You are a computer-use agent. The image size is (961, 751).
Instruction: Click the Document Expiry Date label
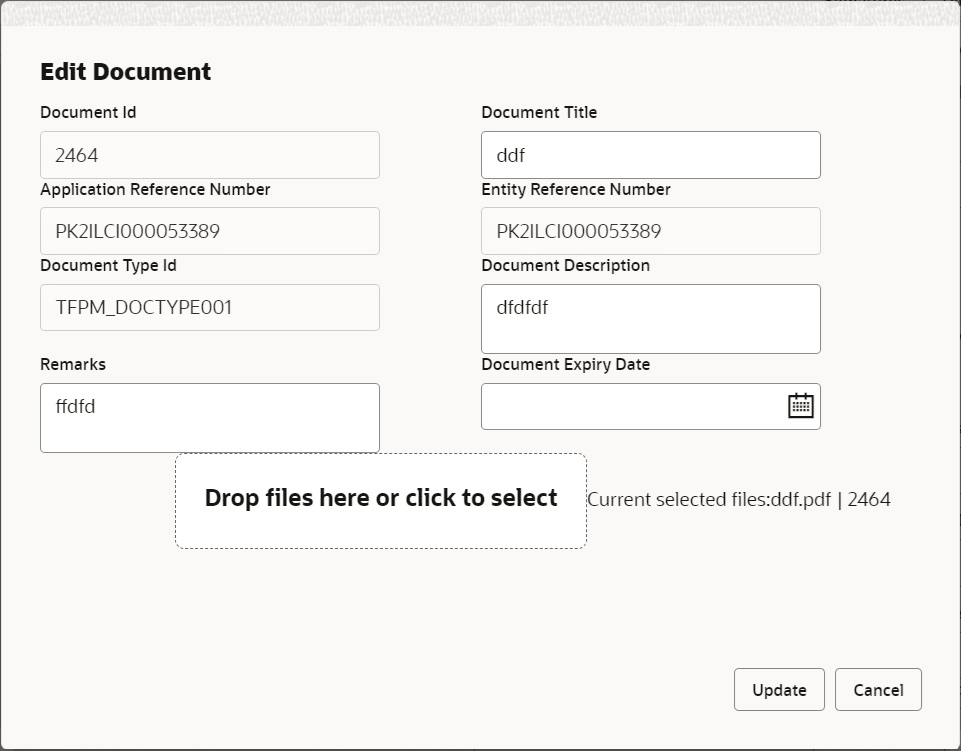[x=565, y=364]
